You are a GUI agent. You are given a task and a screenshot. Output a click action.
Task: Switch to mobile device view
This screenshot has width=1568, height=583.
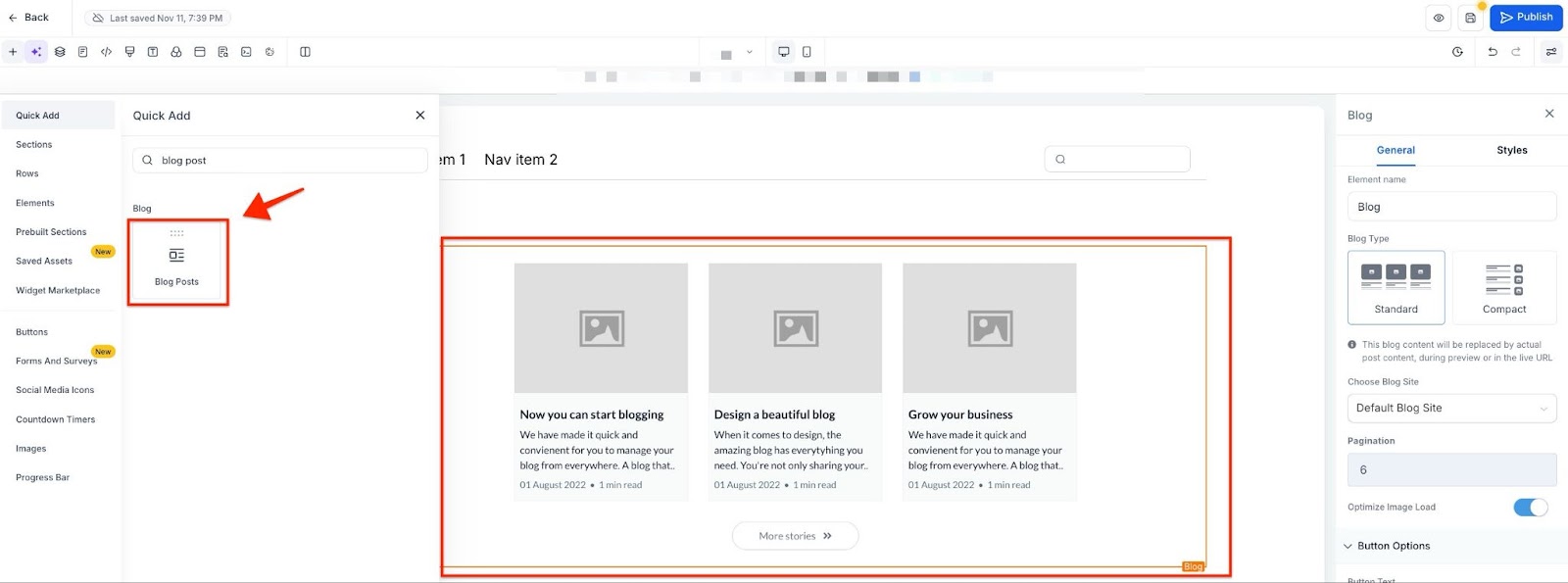coord(807,52)
